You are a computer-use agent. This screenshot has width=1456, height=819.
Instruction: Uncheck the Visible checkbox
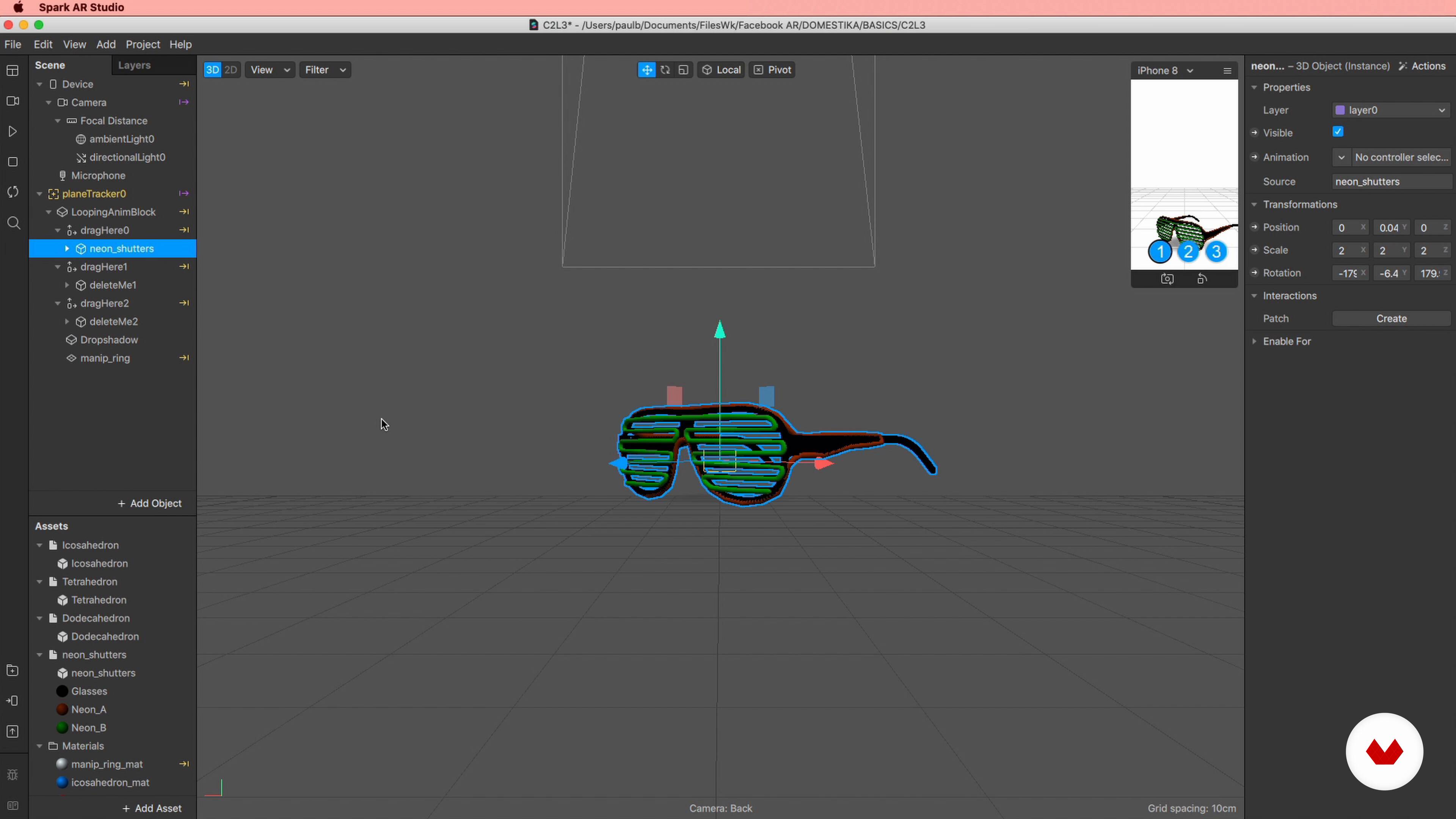tap(1337, 132)
